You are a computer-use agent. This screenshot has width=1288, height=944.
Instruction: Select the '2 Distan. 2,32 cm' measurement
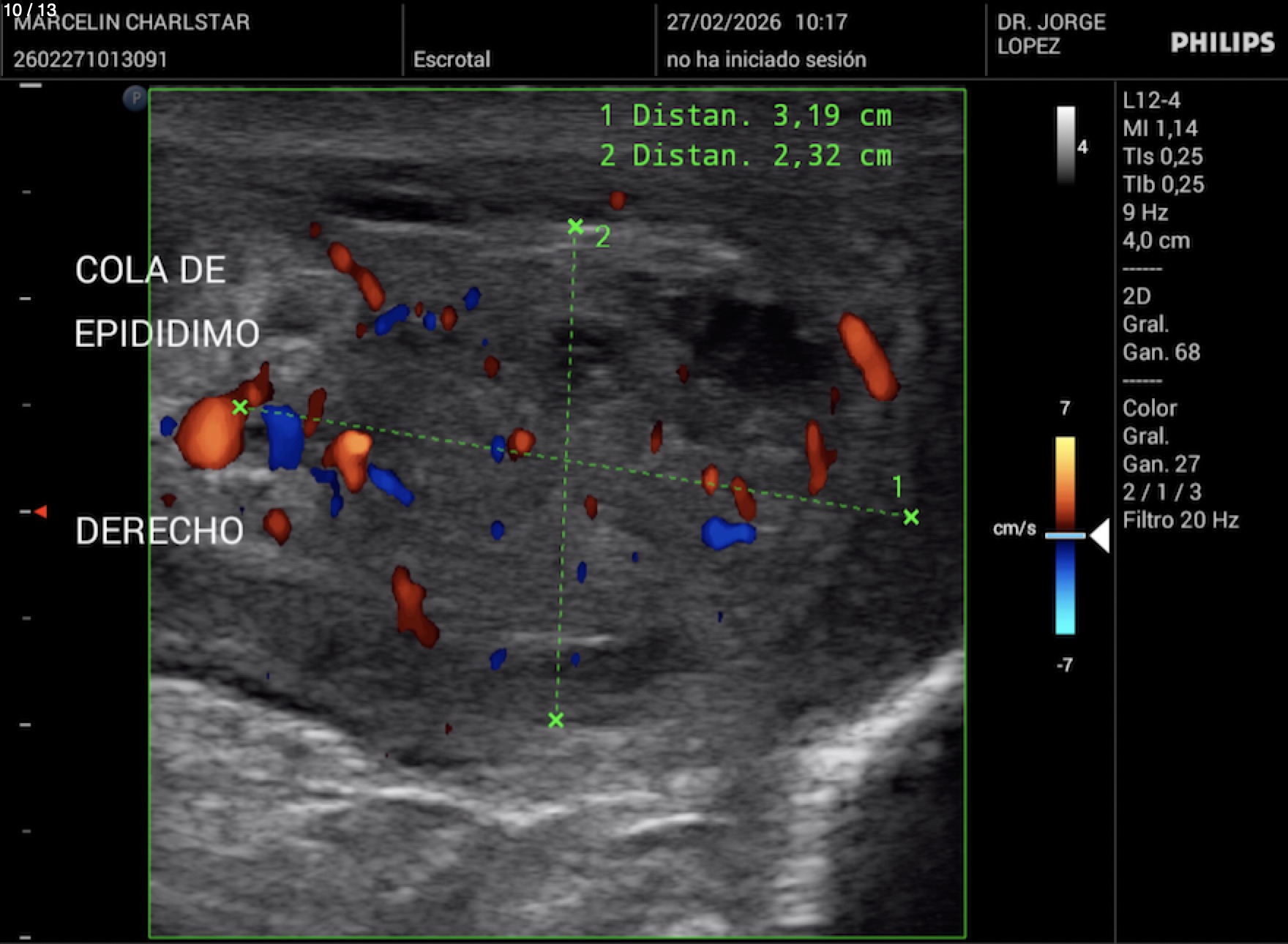745,156
